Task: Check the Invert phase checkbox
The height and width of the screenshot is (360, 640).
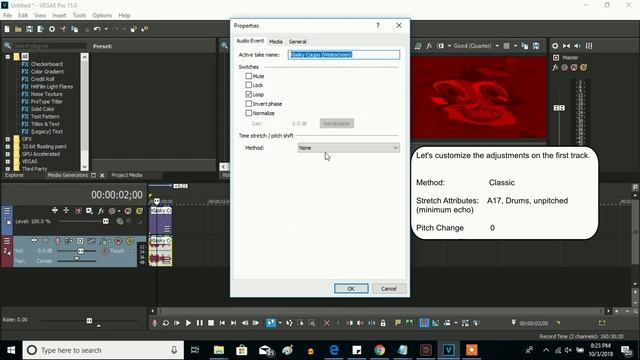Action: pos(249,104)
